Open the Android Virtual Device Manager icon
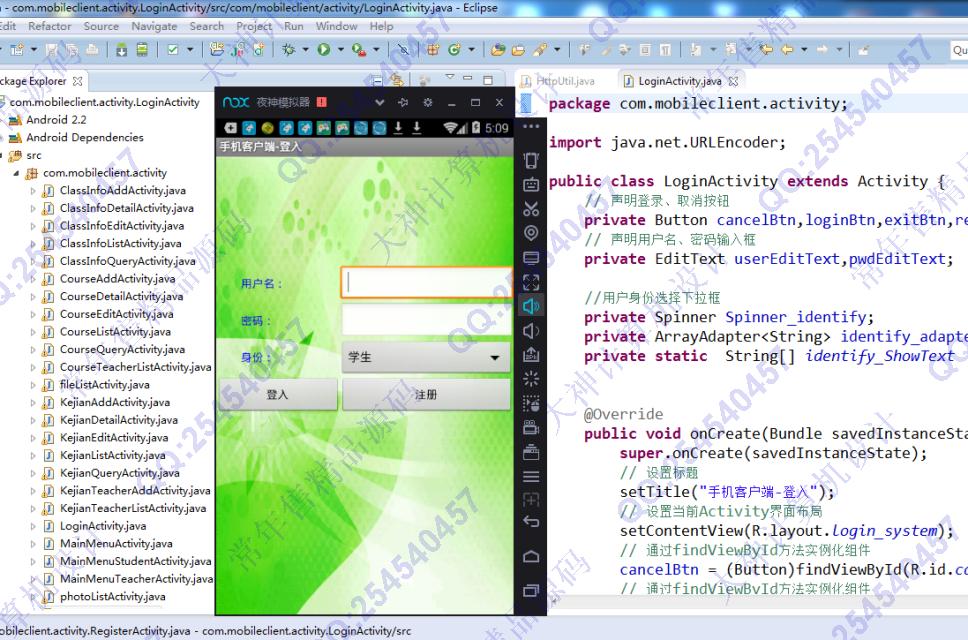The image size is (968, 640). pyautogui.click(x=142, y=49)
